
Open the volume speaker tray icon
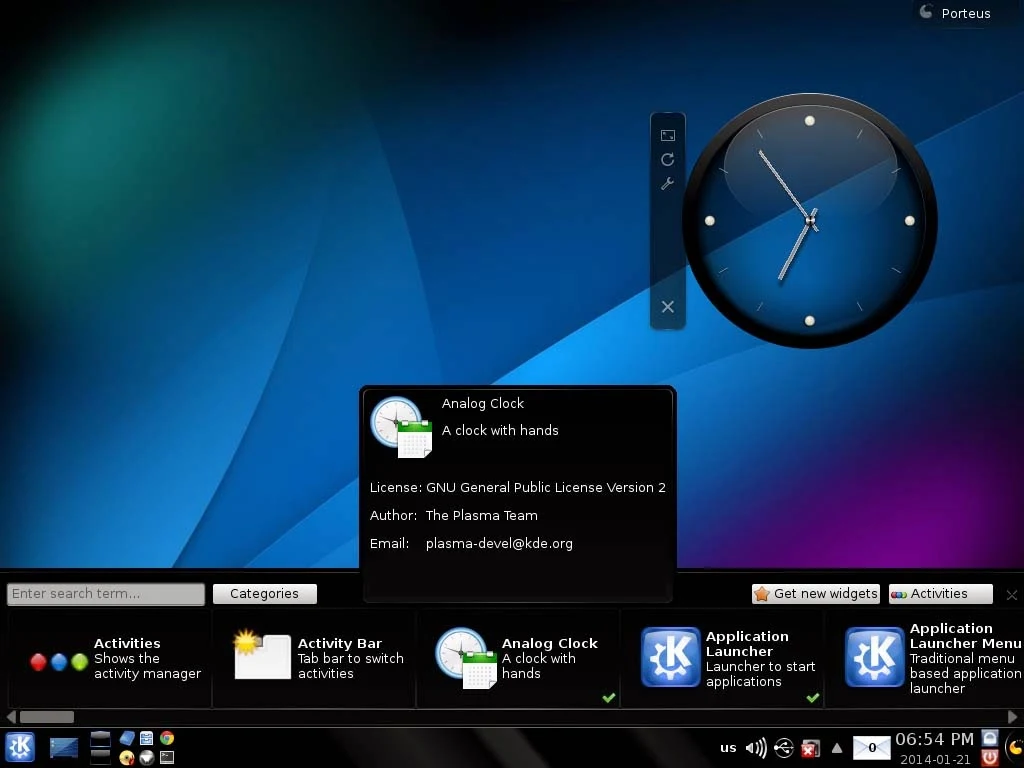pos(756,748)
